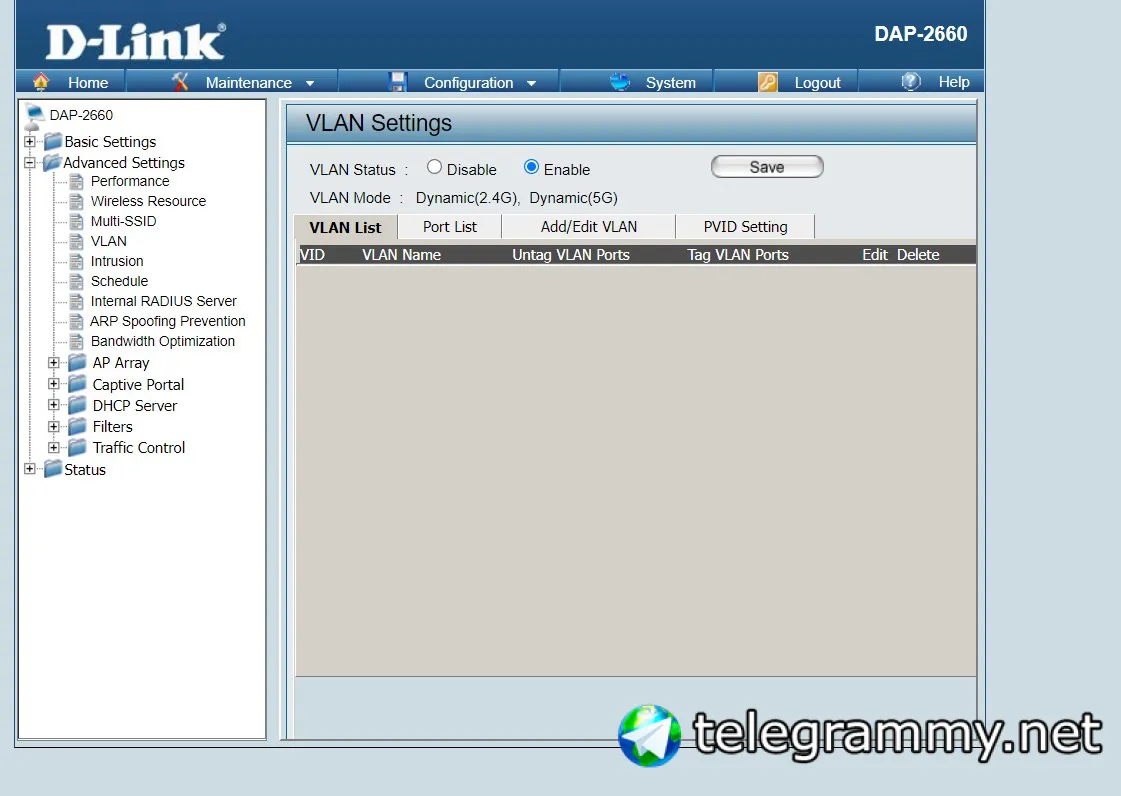Viewport: 1121px width, 796px height.
Task: Click the Multi-SSID page icon
Action: pyautogui.click(x=76, y=222)
